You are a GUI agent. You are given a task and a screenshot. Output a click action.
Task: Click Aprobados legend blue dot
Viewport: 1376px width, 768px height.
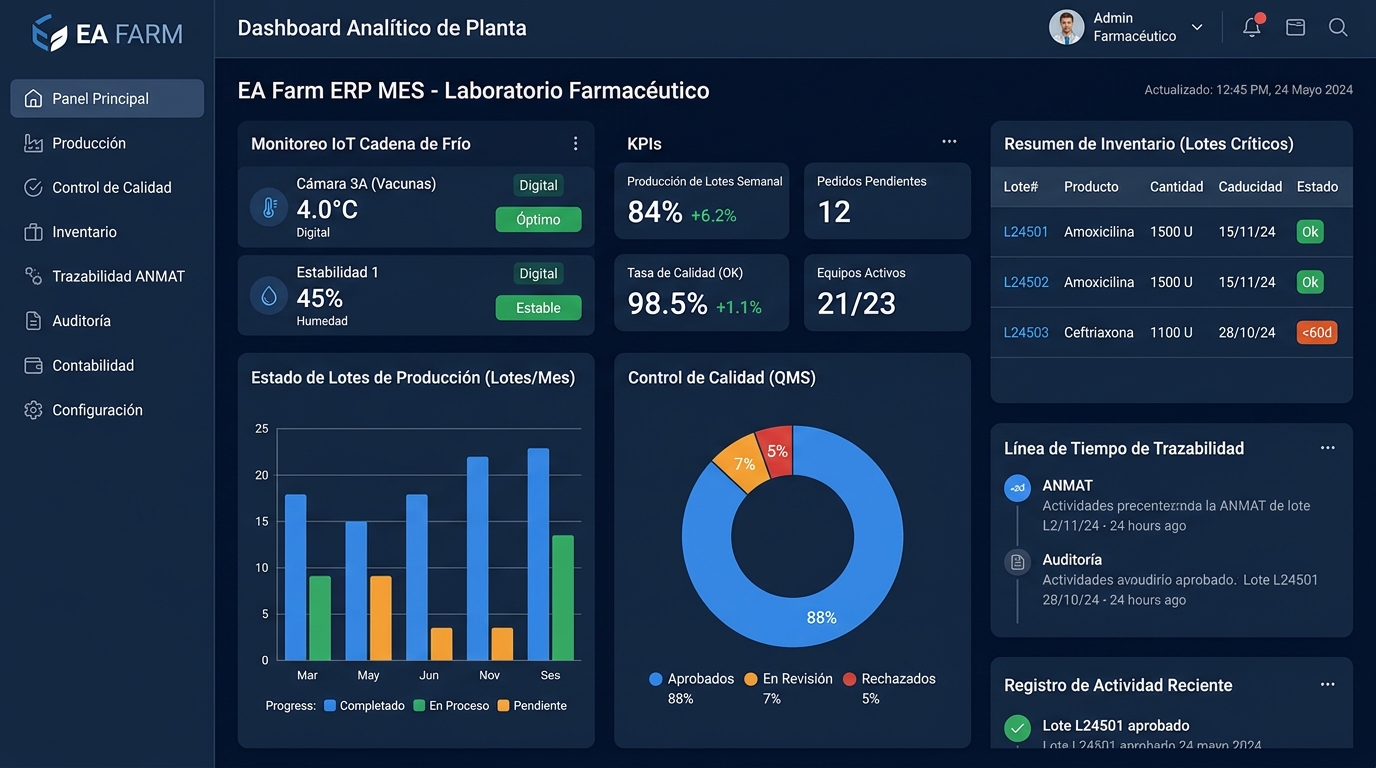coord(656,679)
